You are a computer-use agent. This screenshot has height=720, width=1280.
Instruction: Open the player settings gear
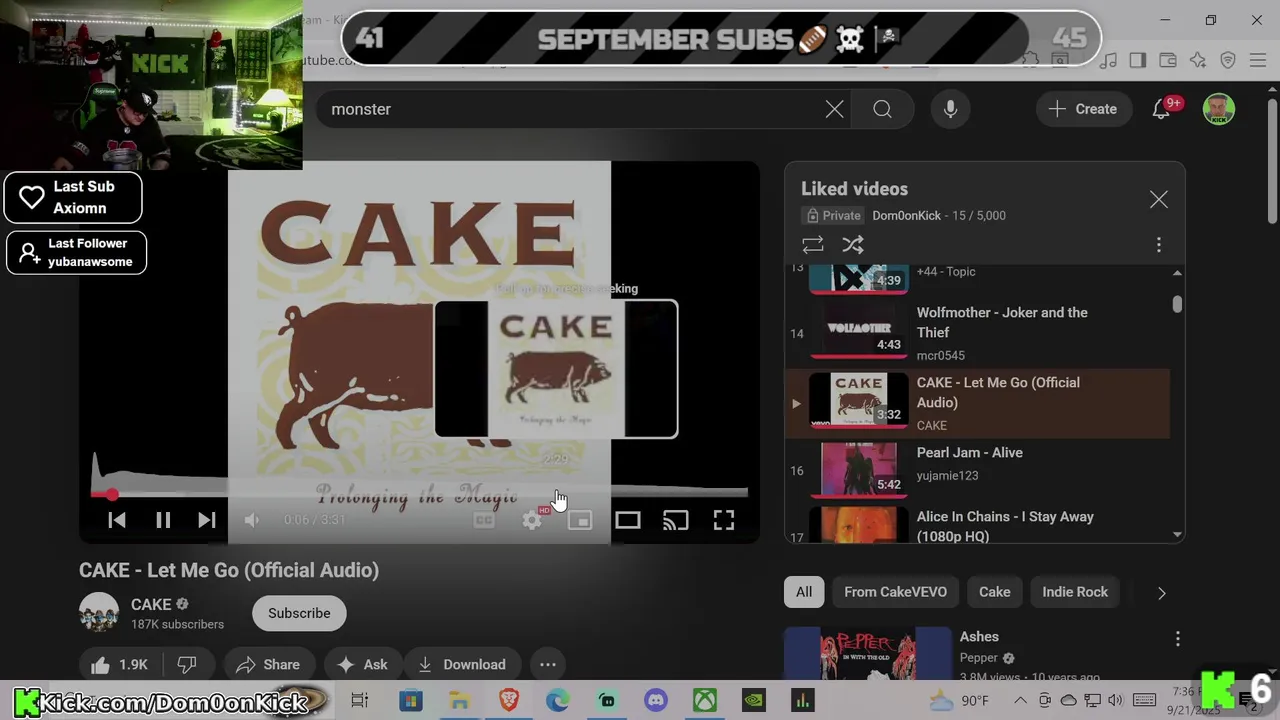(x=532, y=520)
